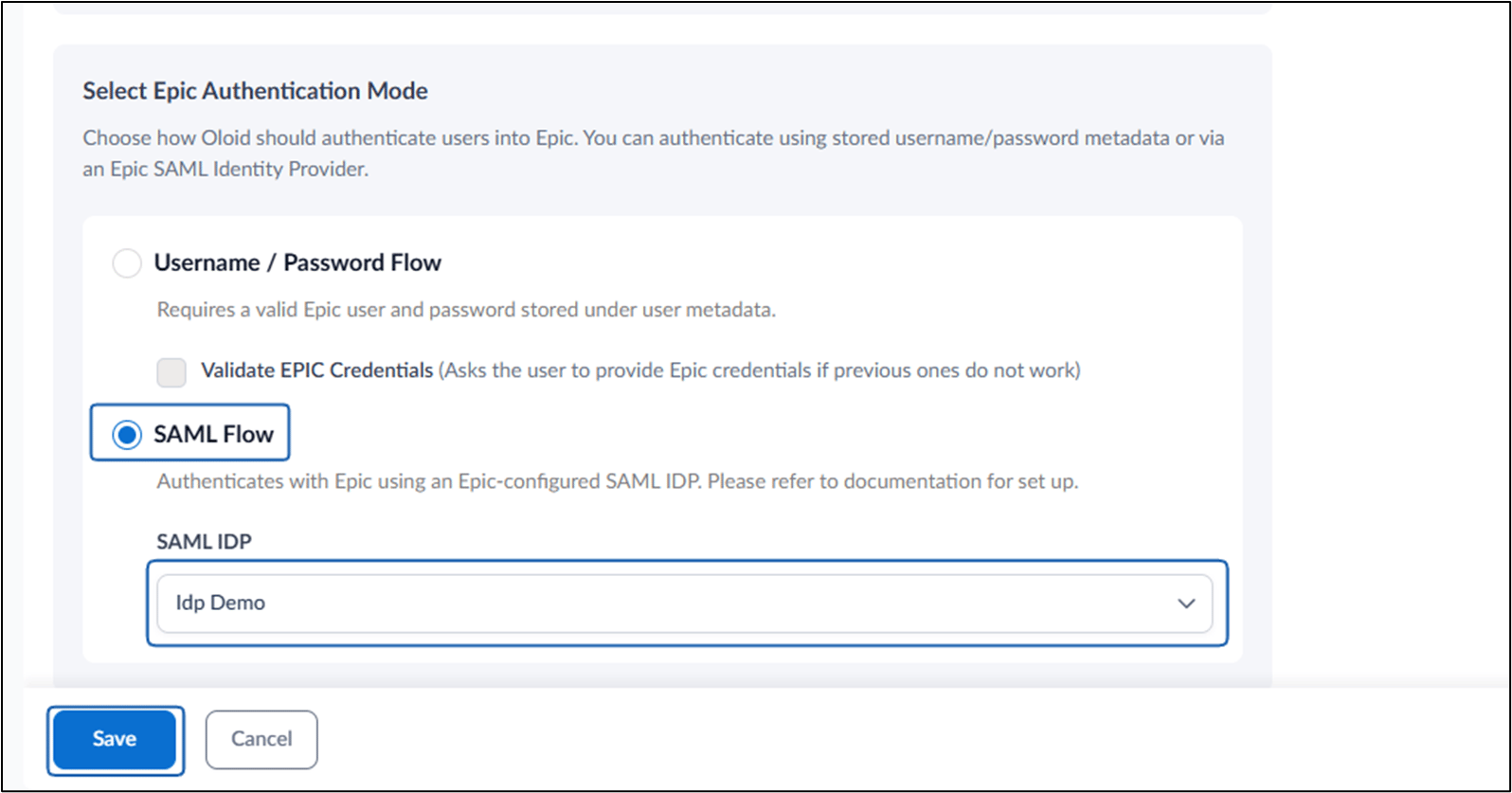
Task: Click the 'Validate EPIC Credentials' label text
Action: tap(317, 370)
